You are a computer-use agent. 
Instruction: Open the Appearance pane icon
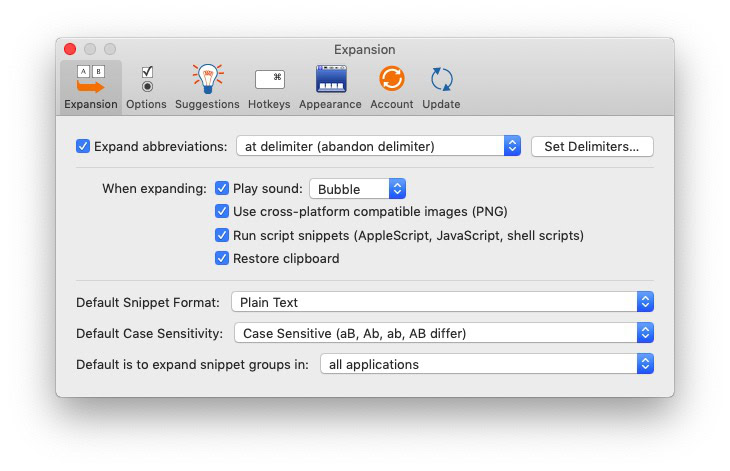331,79
